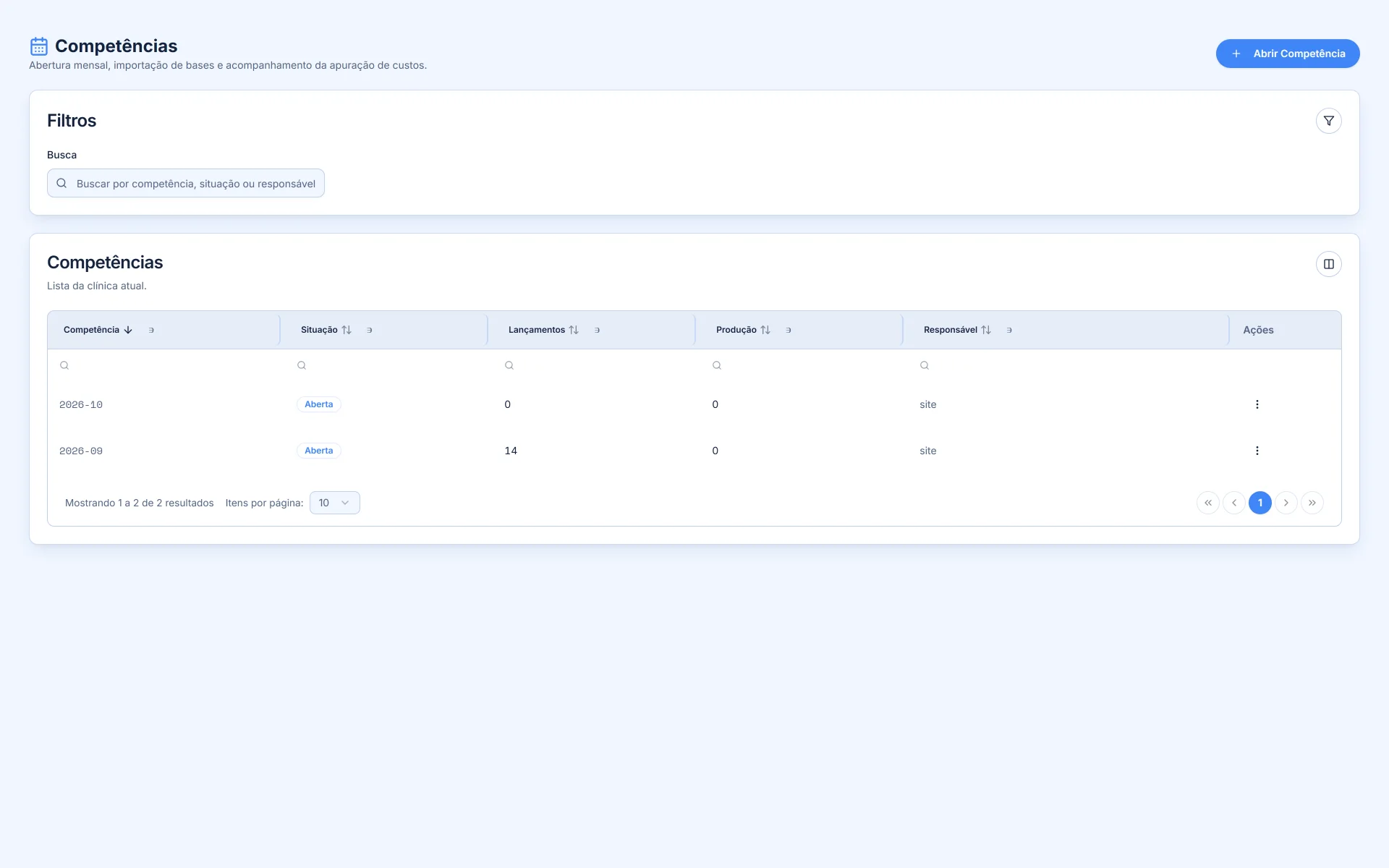Open the Competência column filter menu icon
This screenshot has height=868, width=1389.
[151, 330]
